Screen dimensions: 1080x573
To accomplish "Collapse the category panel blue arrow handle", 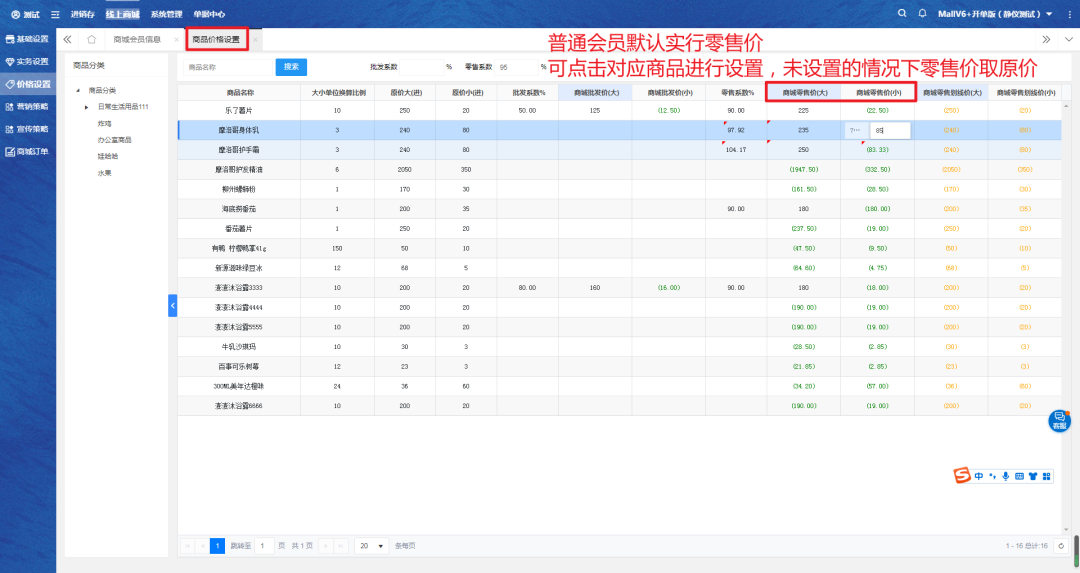I will tap(172, 305).
